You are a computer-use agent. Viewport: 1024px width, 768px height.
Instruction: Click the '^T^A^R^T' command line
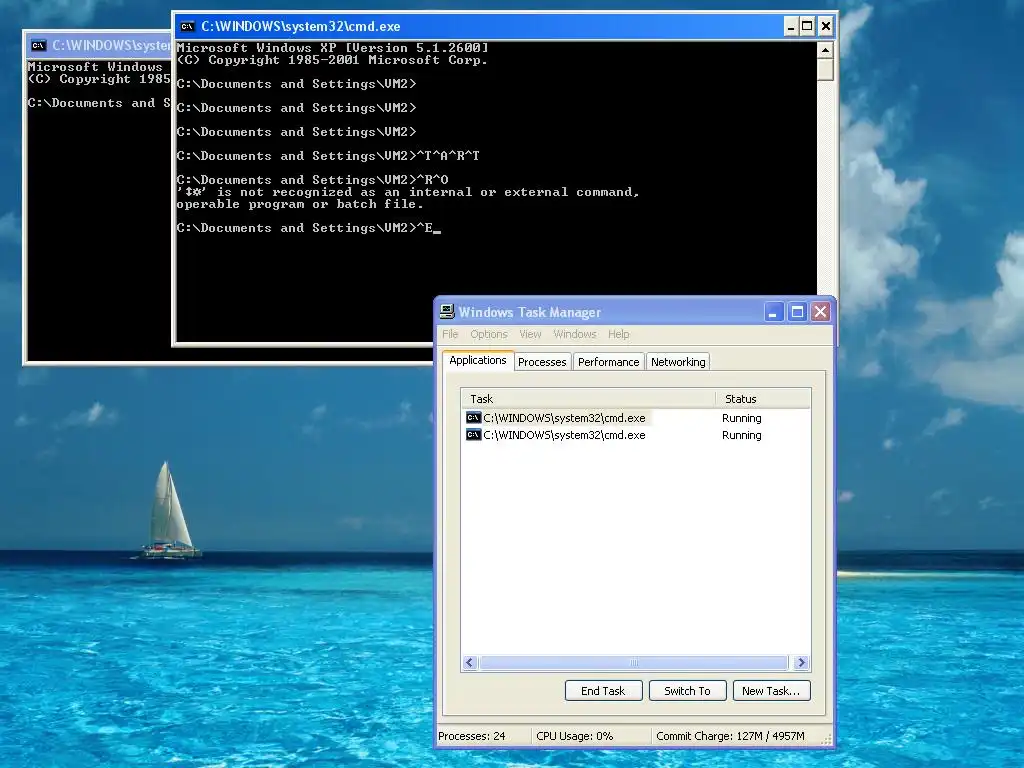pyautogui.click(x=328, y=156)
